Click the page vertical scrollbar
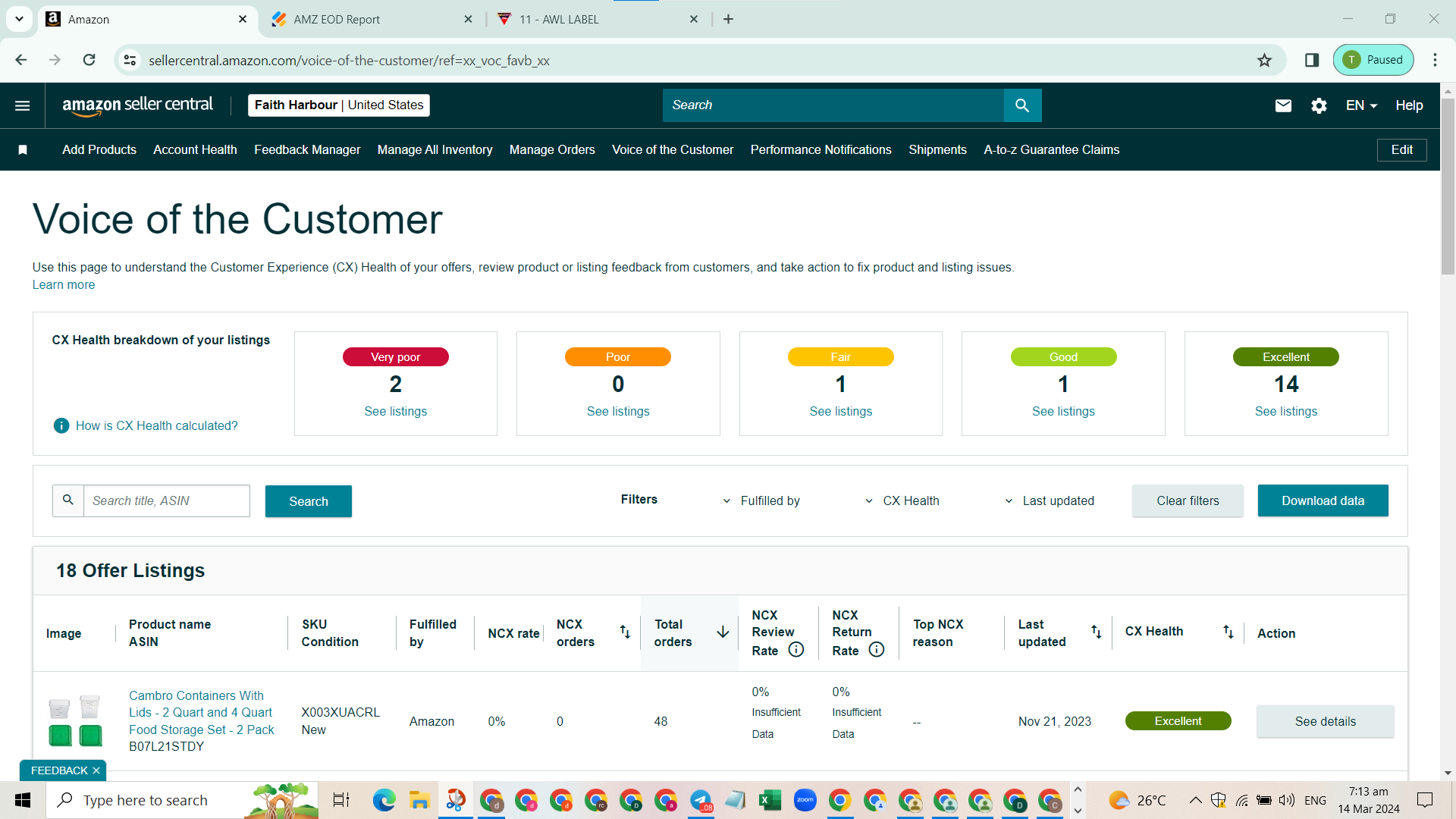This screenshot has height=819, width=1456. point(1448,186)
